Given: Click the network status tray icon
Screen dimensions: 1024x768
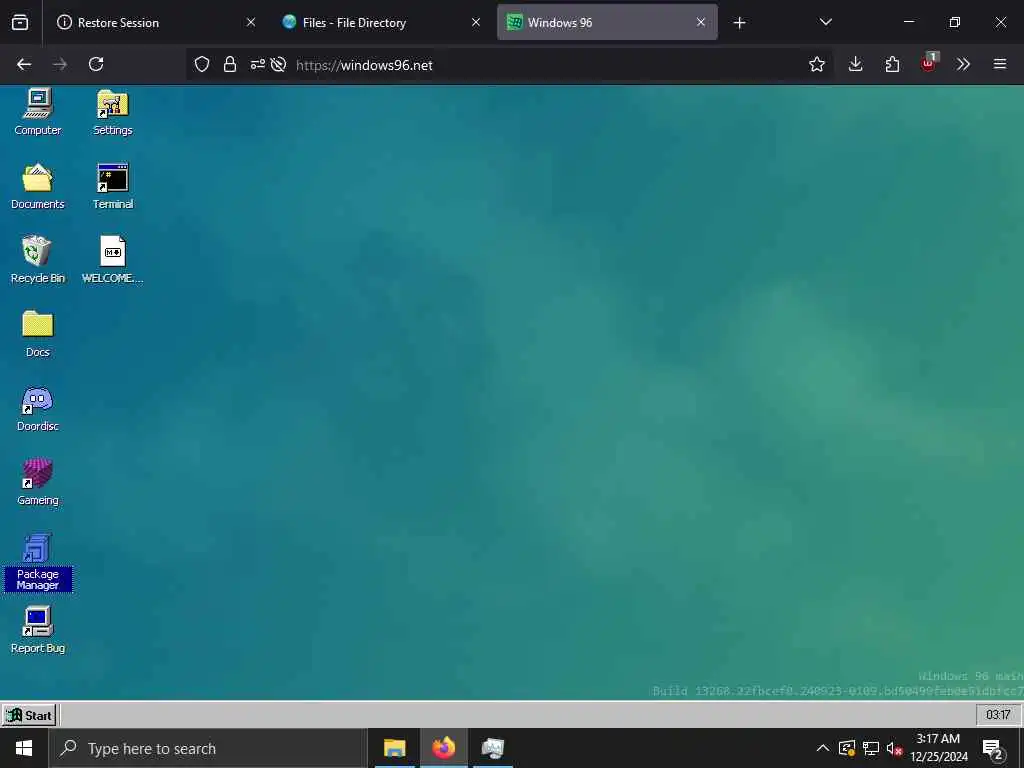Looking at the screenshot, I should click(x=871, y=748).
